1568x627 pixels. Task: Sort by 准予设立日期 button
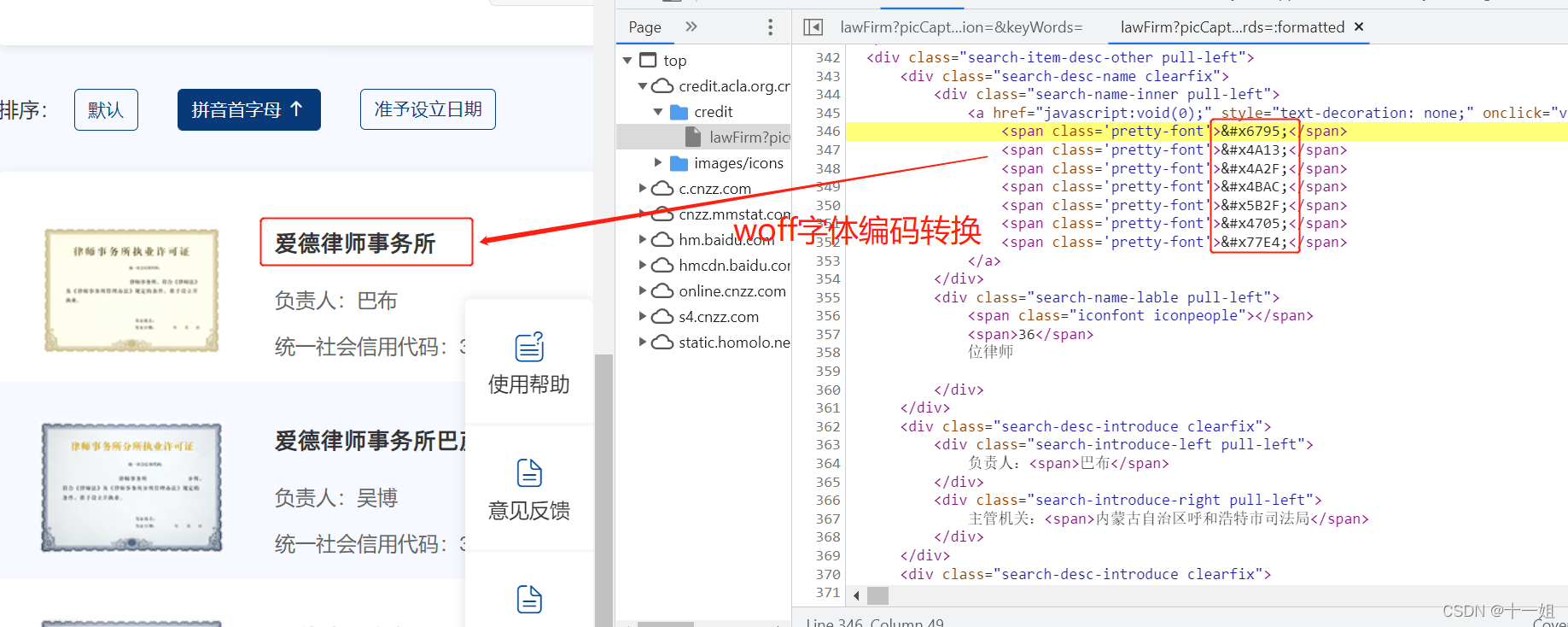click(x=428, y=109)
